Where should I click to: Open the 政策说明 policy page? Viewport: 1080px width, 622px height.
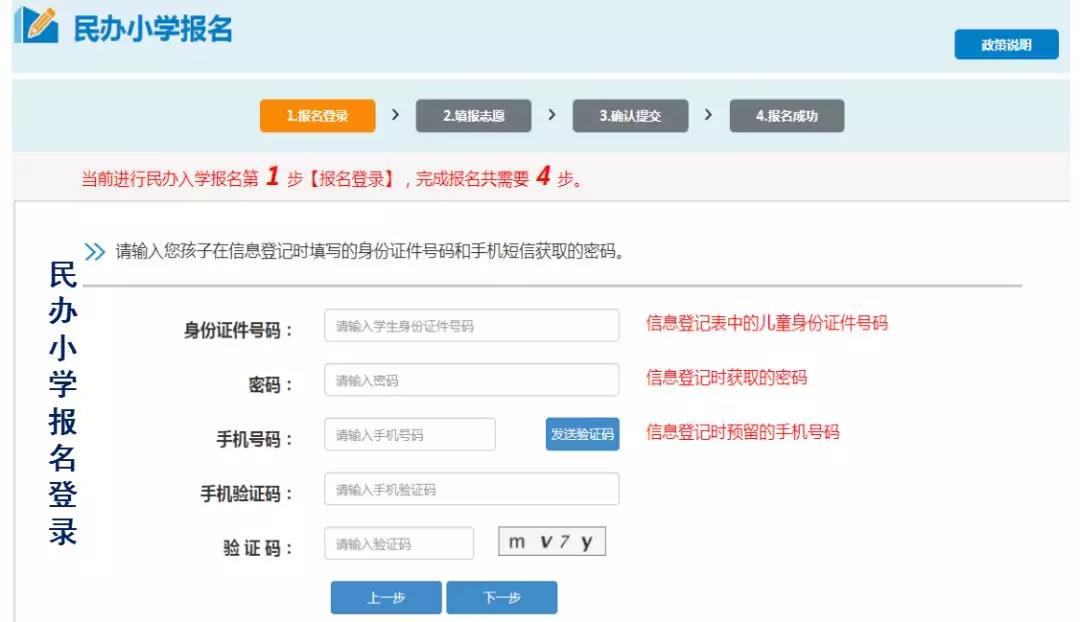click(x=1006, y=45)
